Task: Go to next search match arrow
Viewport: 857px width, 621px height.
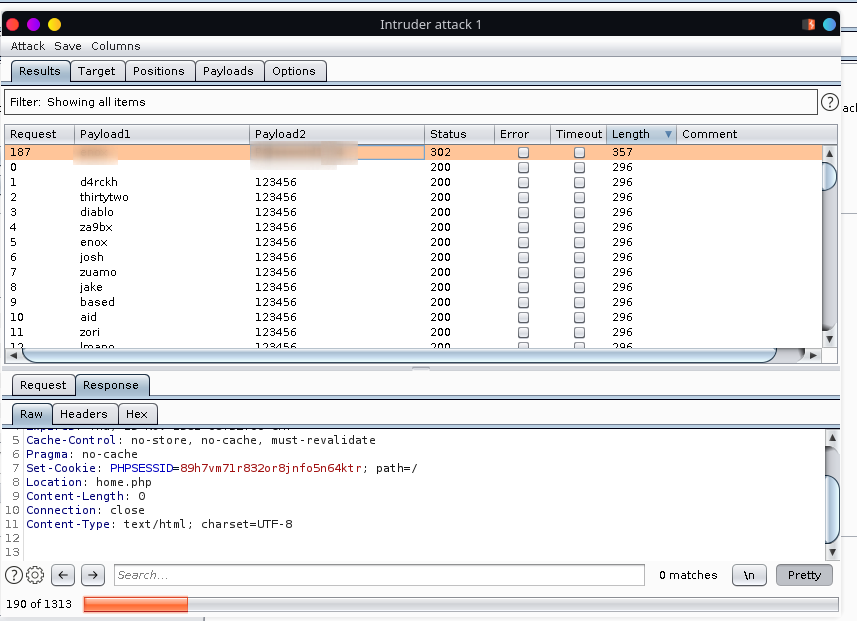Action: 92,575
